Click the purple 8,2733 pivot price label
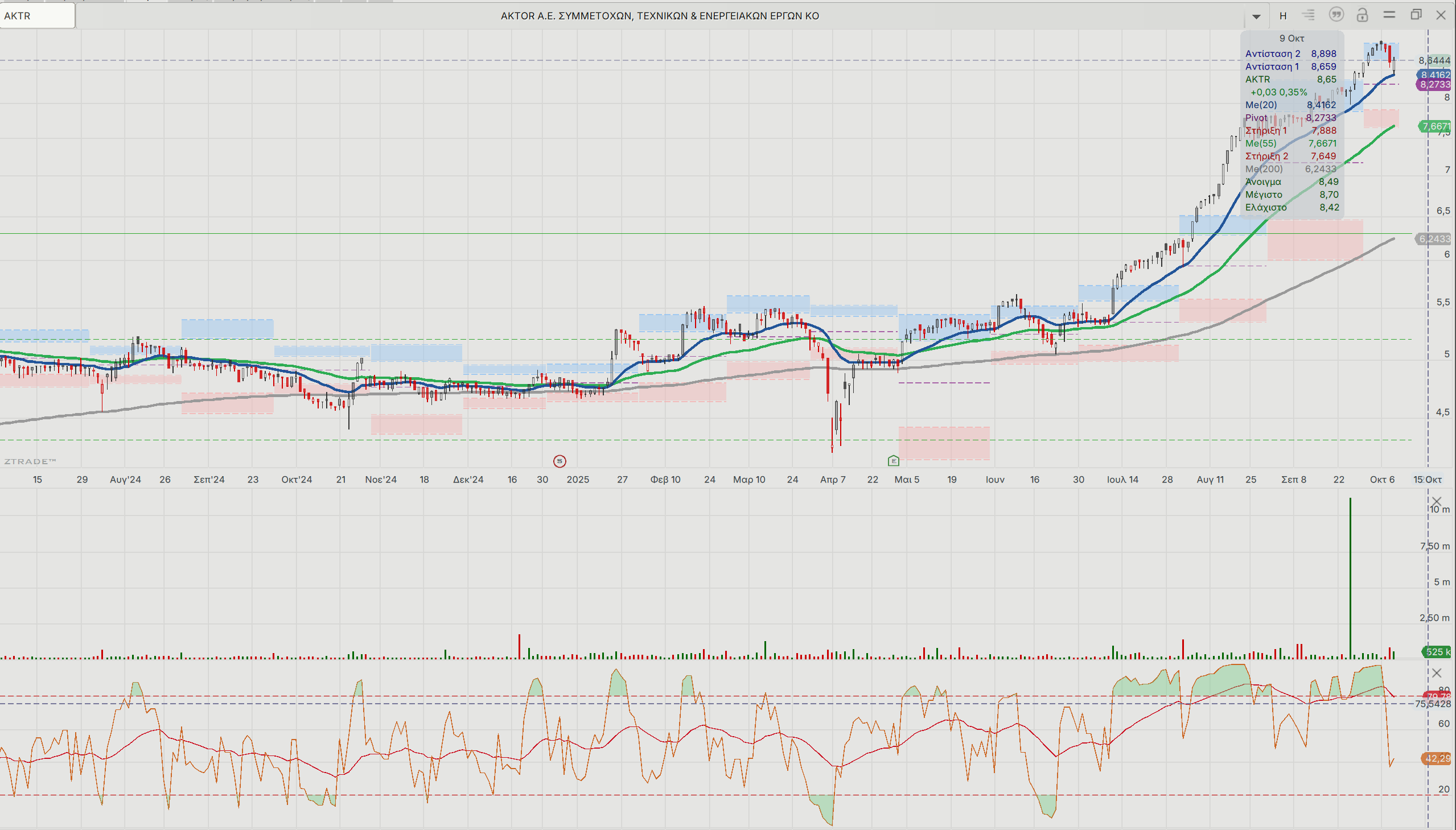Image resolution: width=1456 pixels, height=830 pixels. [1435, 84]
